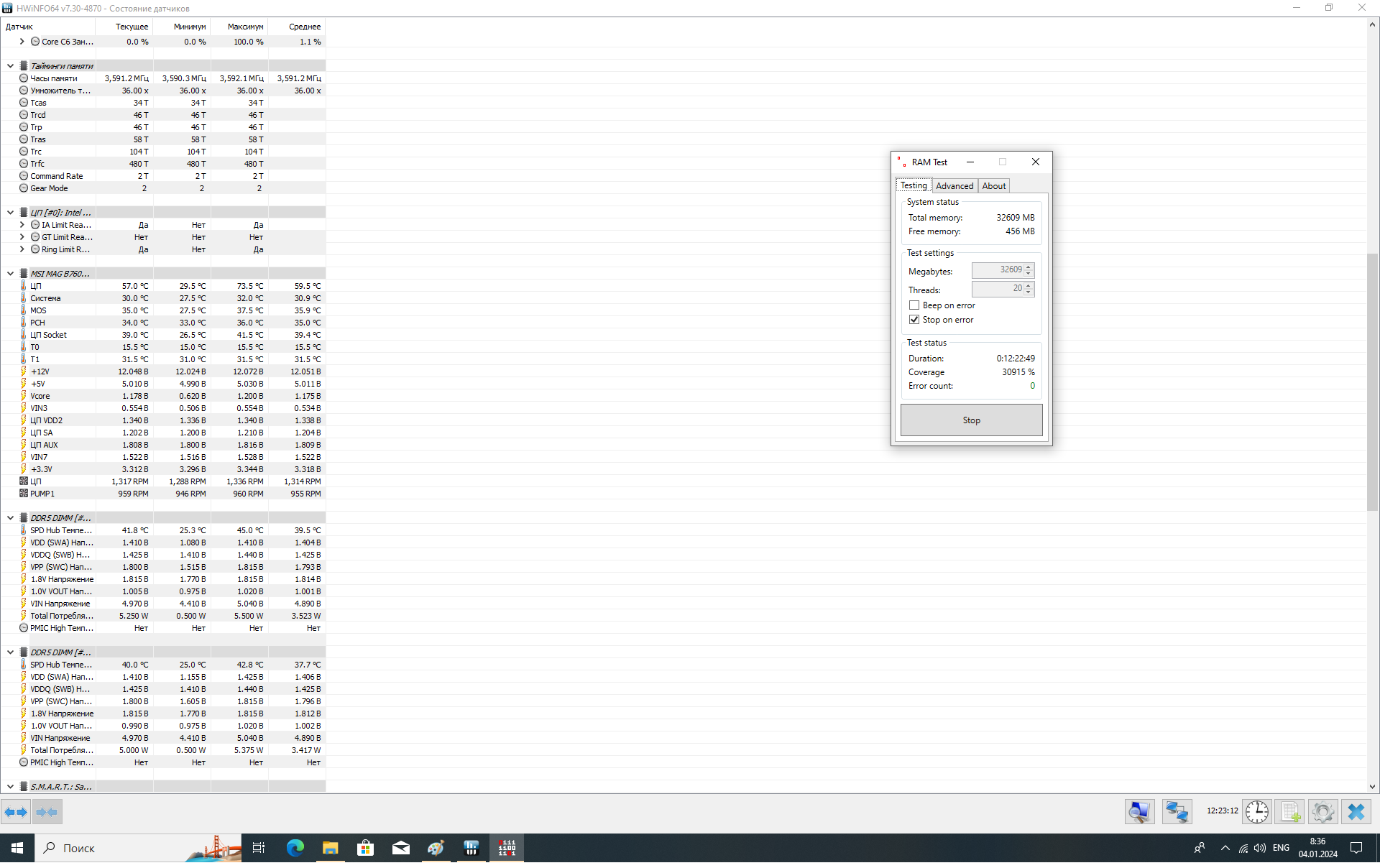The image size is (1380, 868).
Task: Click the blue X close sensors icon
Action: (1356, 812)
